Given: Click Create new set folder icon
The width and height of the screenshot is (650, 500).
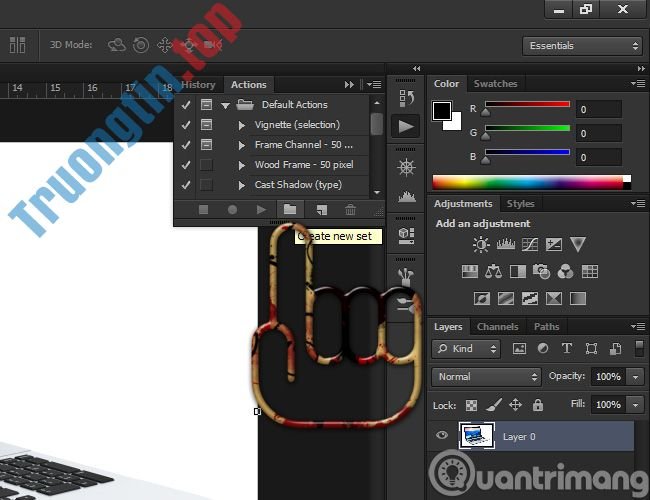Looking at the screenshot, I should click(x=290, y=209).
